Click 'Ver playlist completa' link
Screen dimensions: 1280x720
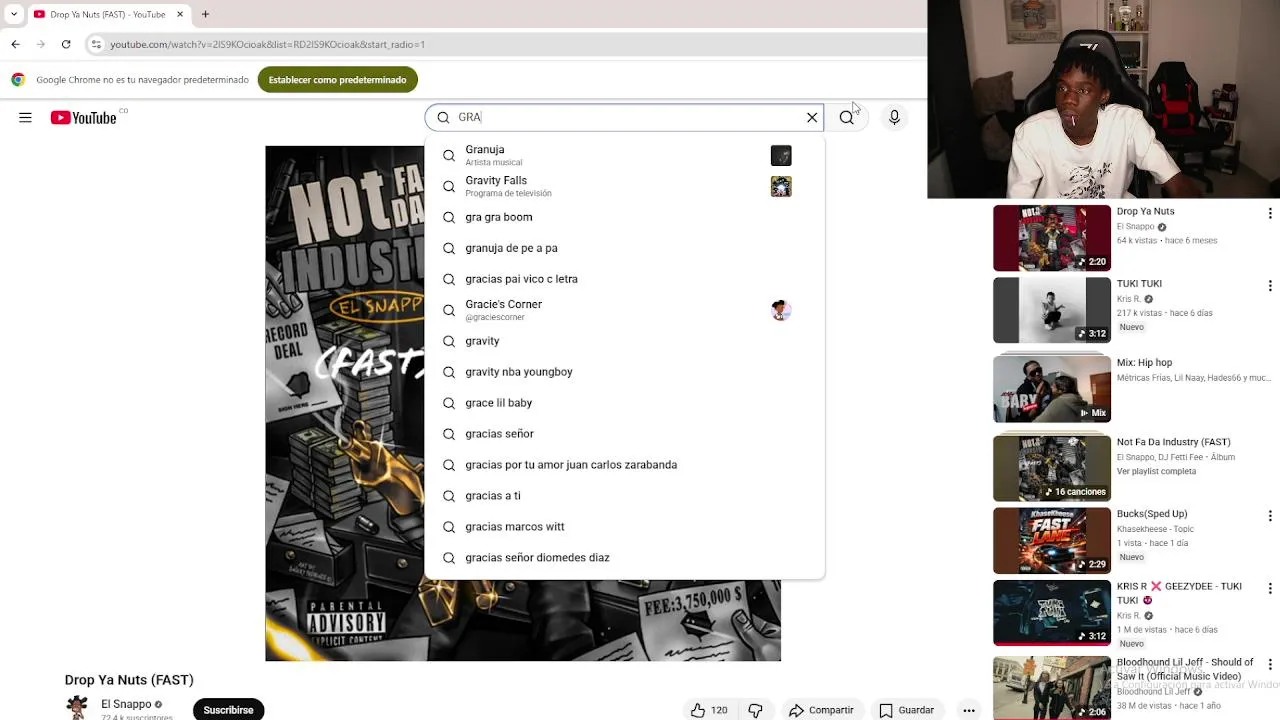1156,471
